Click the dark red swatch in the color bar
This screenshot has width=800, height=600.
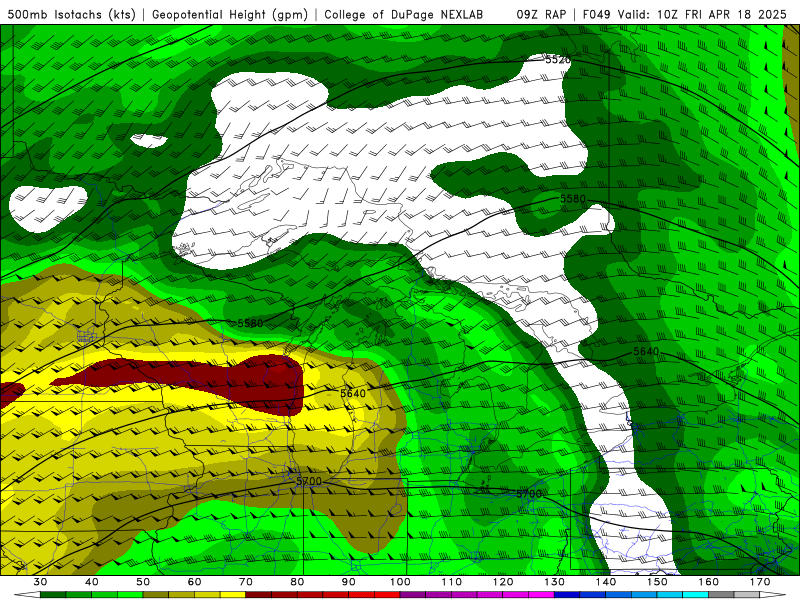tap(259, 595)
